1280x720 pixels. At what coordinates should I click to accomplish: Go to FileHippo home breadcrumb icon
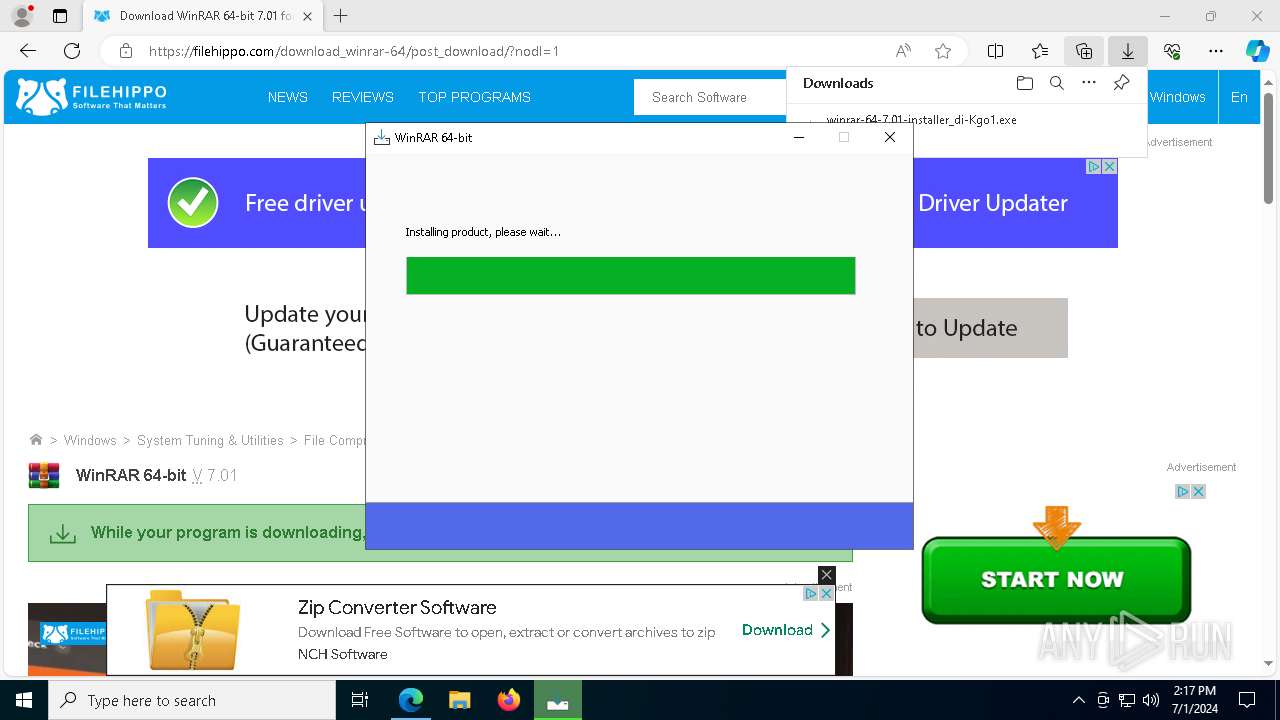point(36,440)
